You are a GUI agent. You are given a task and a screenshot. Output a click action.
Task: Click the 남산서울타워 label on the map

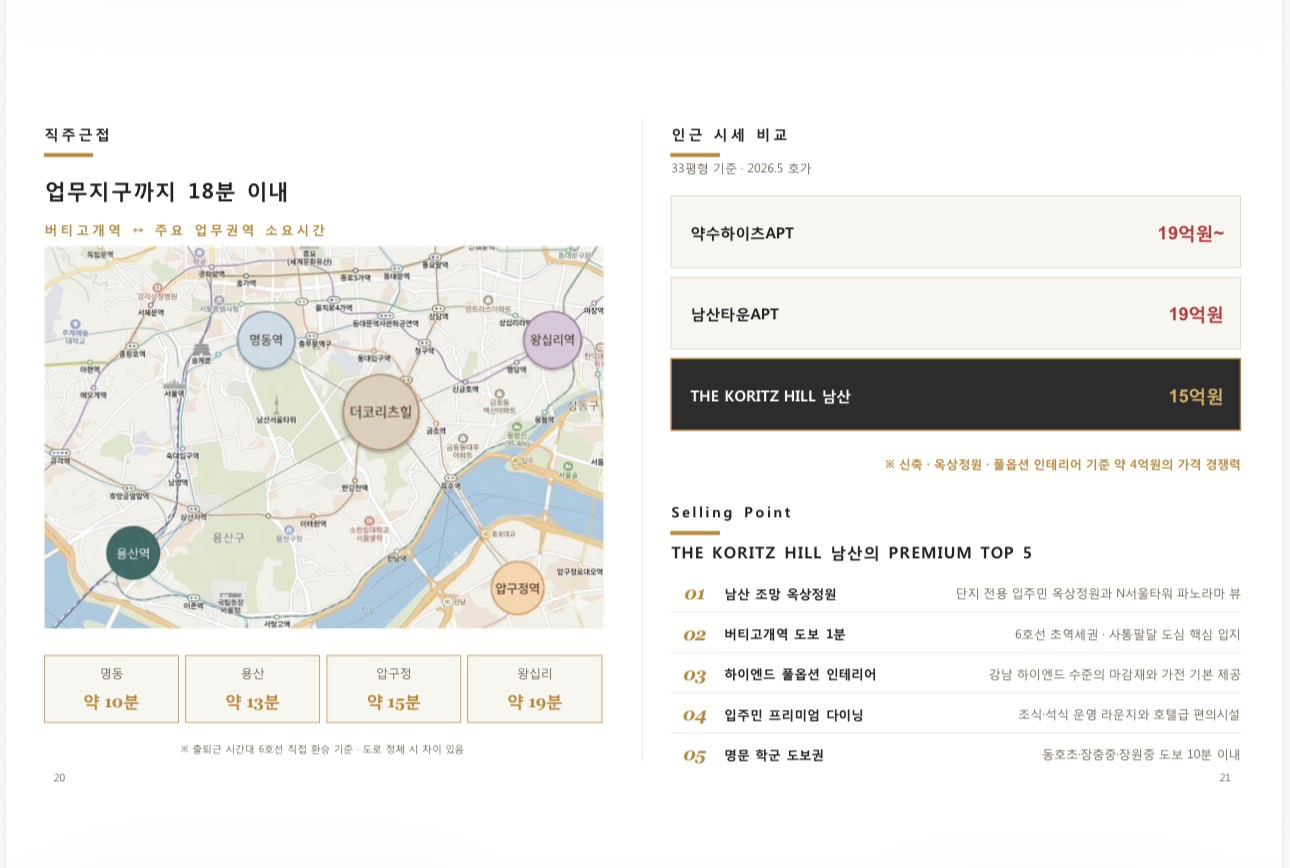[x=276, y=420]
